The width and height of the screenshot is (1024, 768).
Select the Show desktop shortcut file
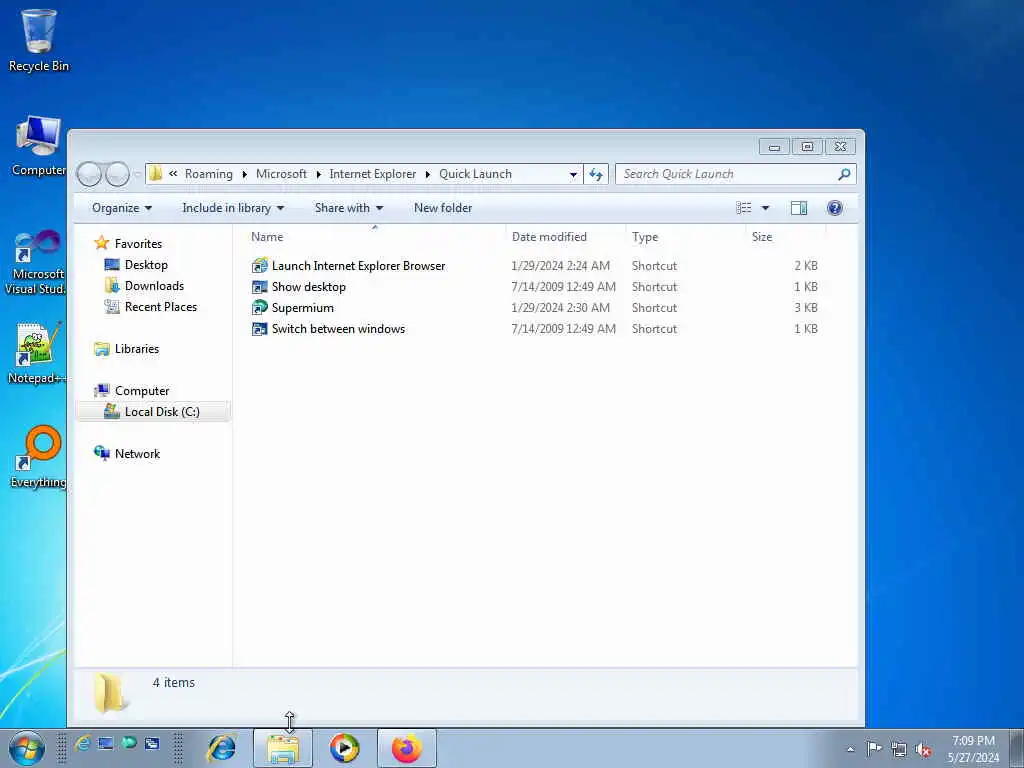299,287
